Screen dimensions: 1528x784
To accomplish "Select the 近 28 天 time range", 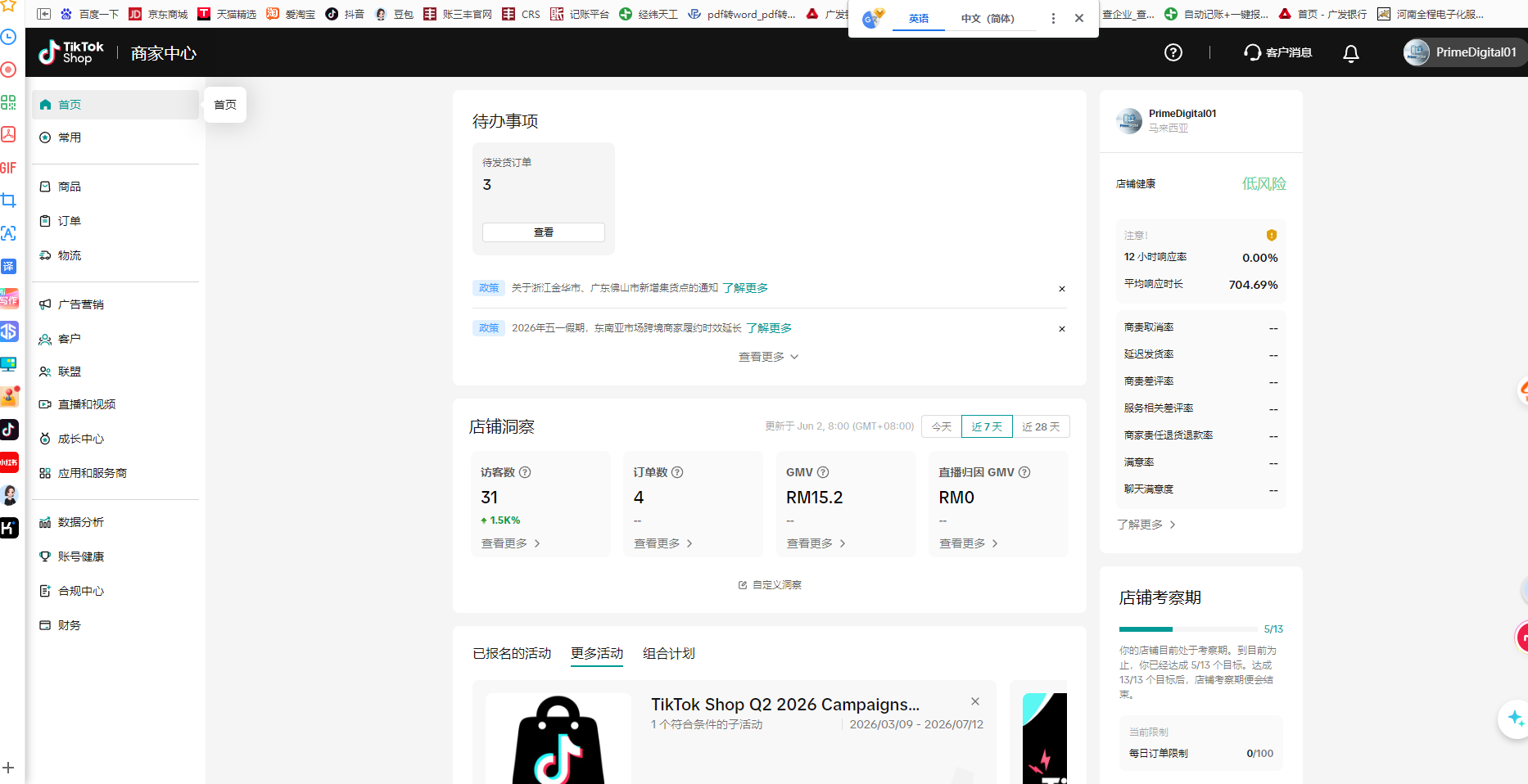I will tap(1041, 426).
